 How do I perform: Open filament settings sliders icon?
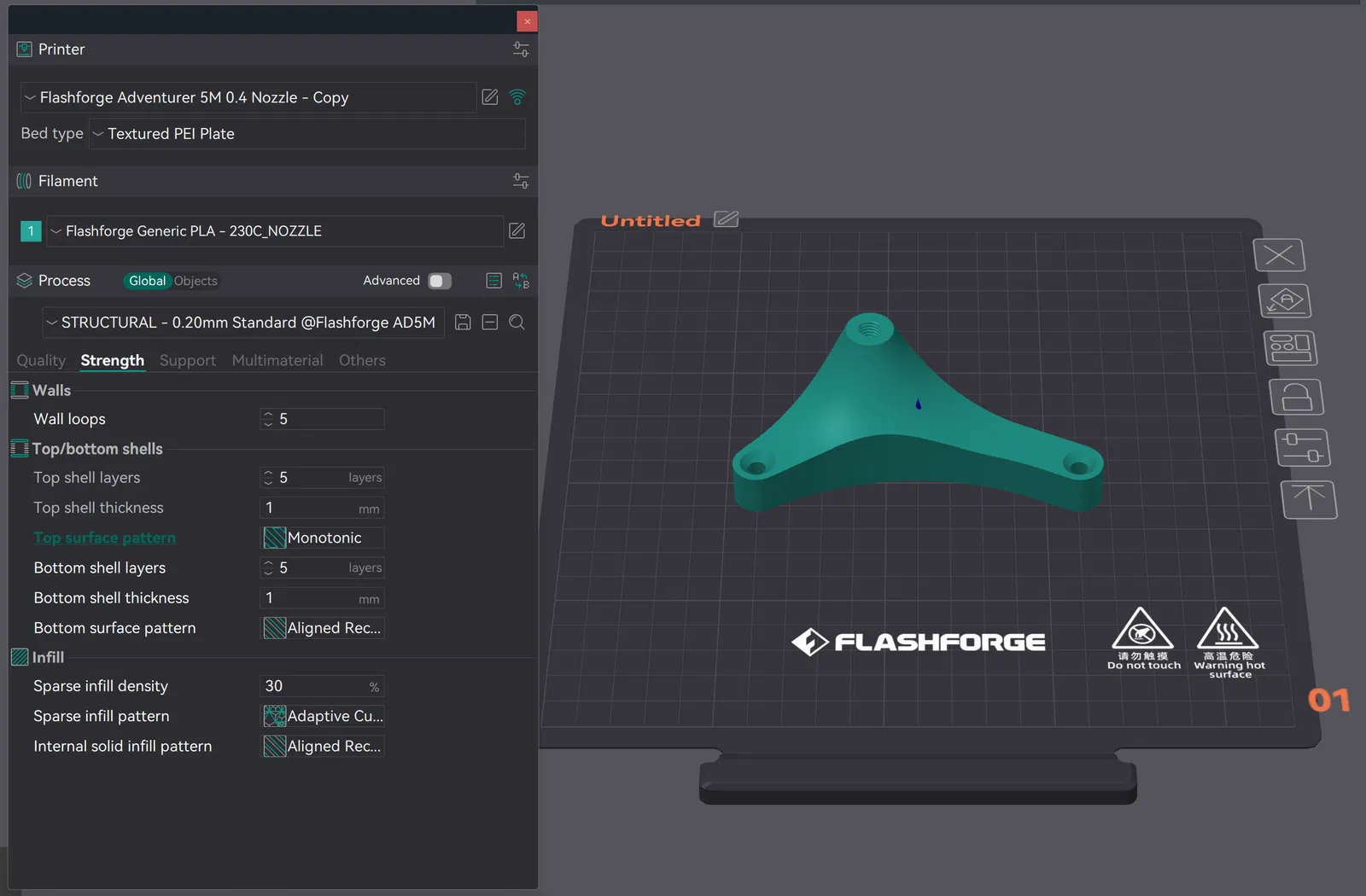(x=521, y=181)
